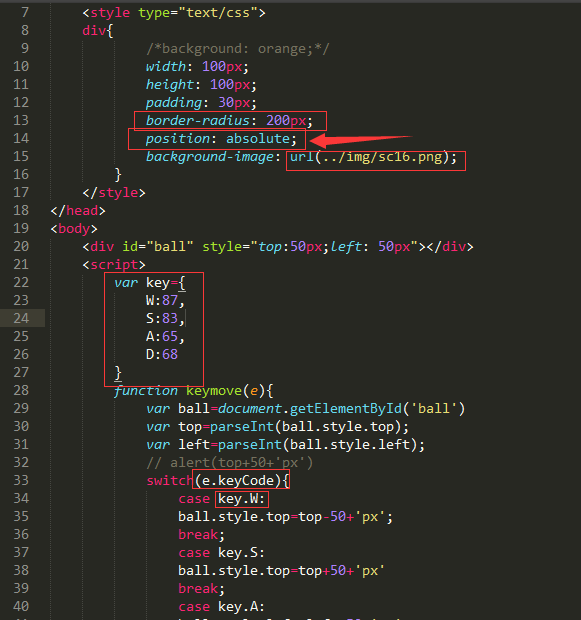The image size is (581, 620).
Task: Click 'getElementById' method call
Action: coord(346,409)
